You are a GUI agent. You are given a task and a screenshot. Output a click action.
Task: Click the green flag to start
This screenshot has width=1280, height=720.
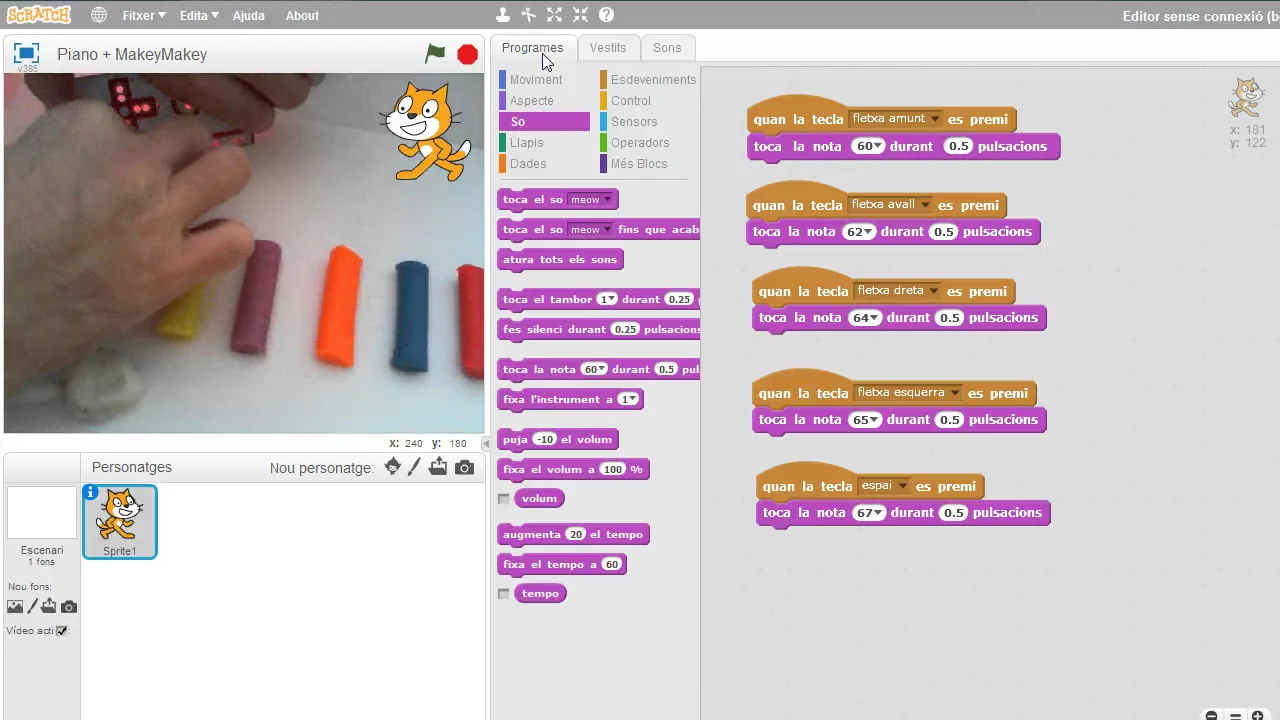[x=435, y=54]
